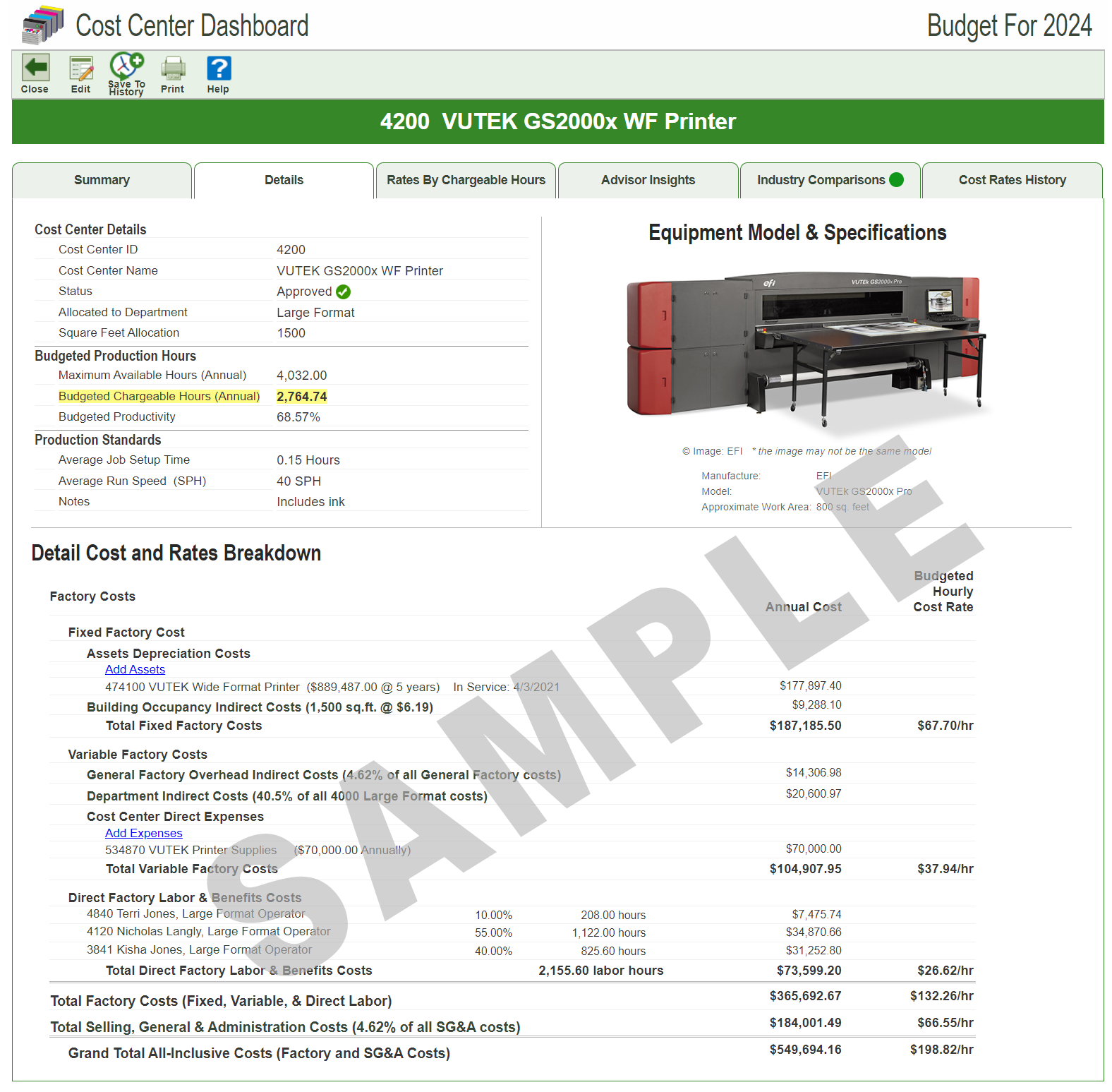This screenshot has width=1112, height=1092.
Task: Click Maximum Available Hours value 4,032.00
Action: tap(302, 376)
